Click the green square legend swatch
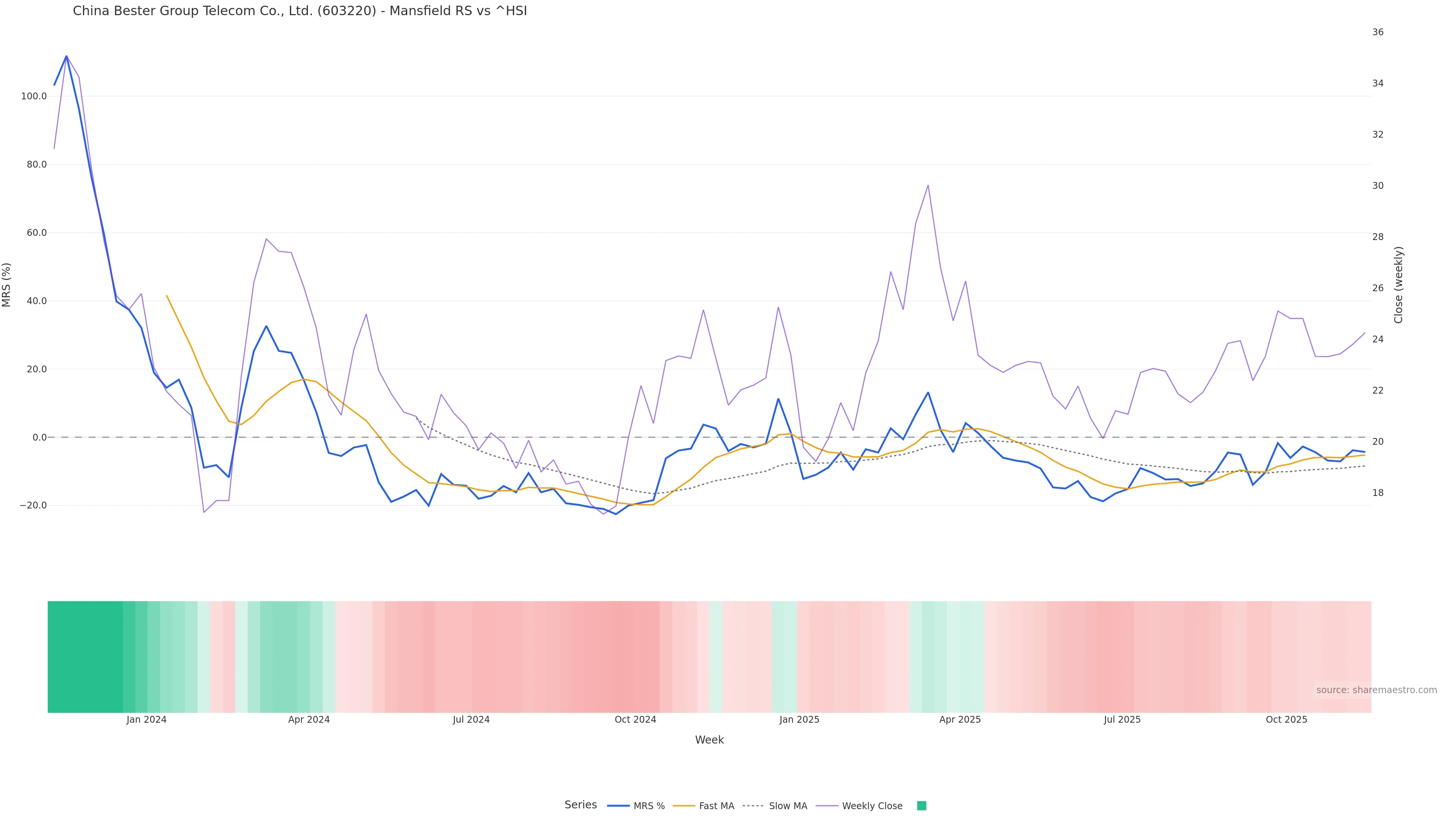This screenshot has height=819, width=1456. pyautogui.click(x=921, y=806)
